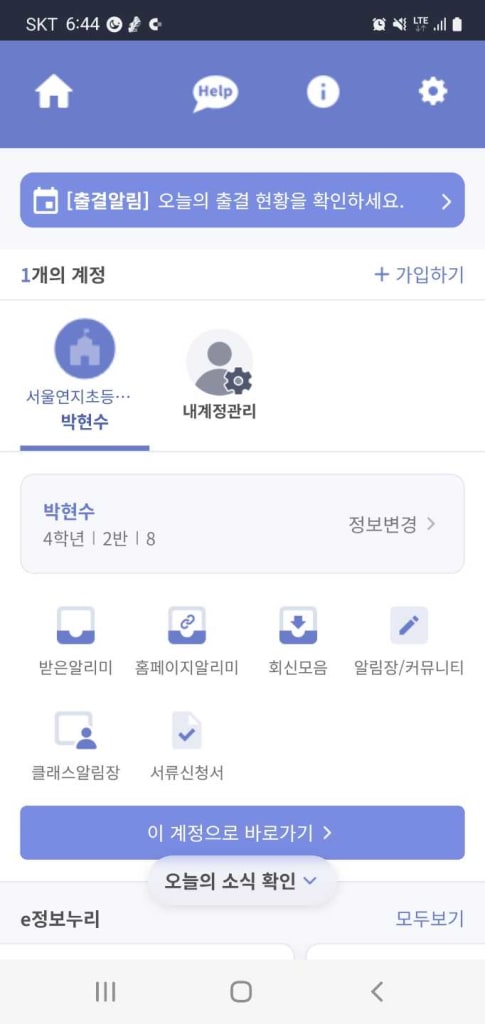The image size is (485, 1024).
Task: Tap the Android back navigation button
Action: click(377, 991)
